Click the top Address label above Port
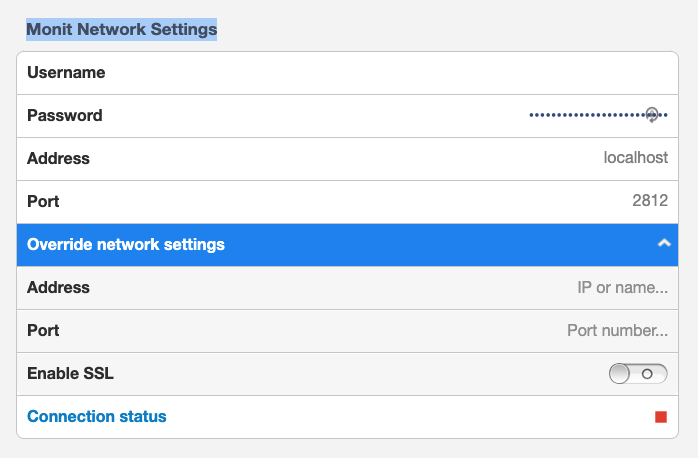Viewport: 698px width, 458px height. click(58, 158)
